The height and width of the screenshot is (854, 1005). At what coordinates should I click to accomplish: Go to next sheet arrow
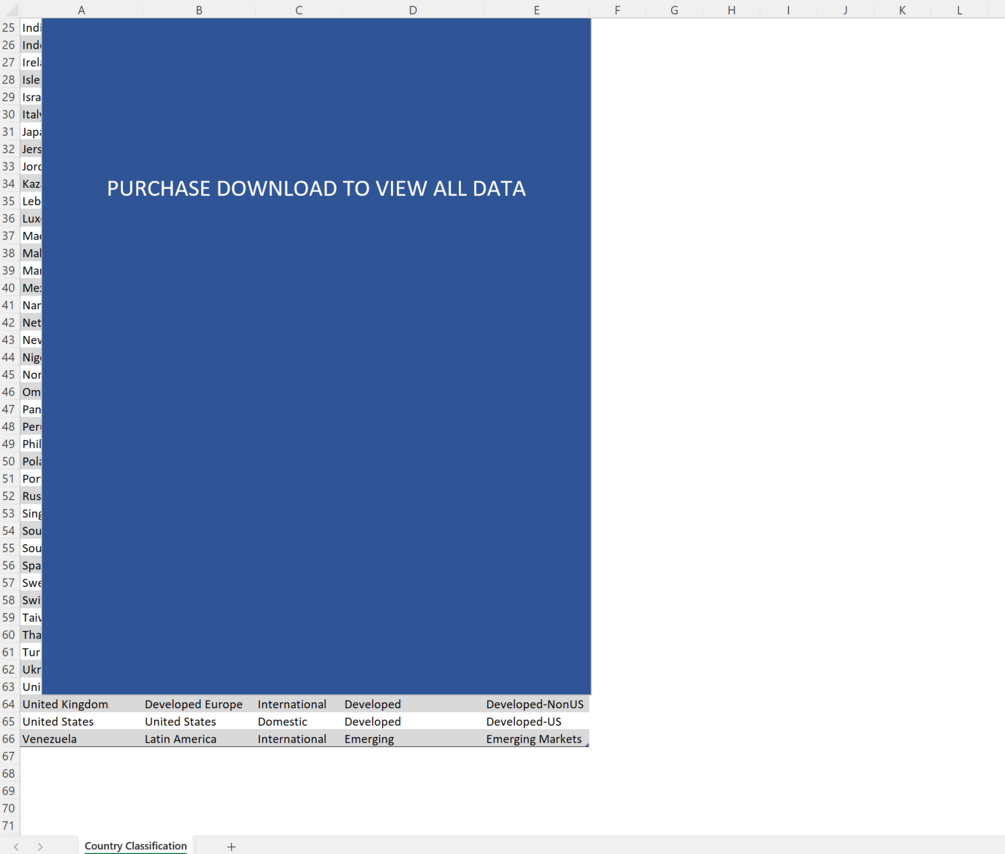[40, 847]
